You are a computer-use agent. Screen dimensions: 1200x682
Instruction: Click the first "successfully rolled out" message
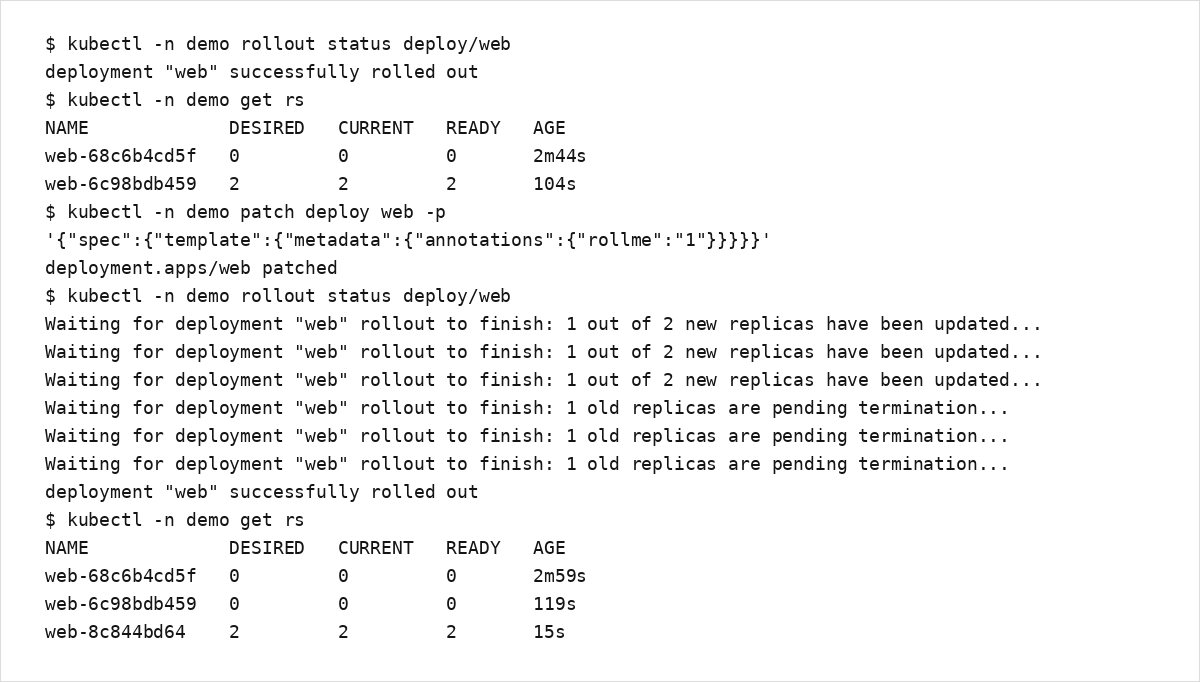point(262,72)
